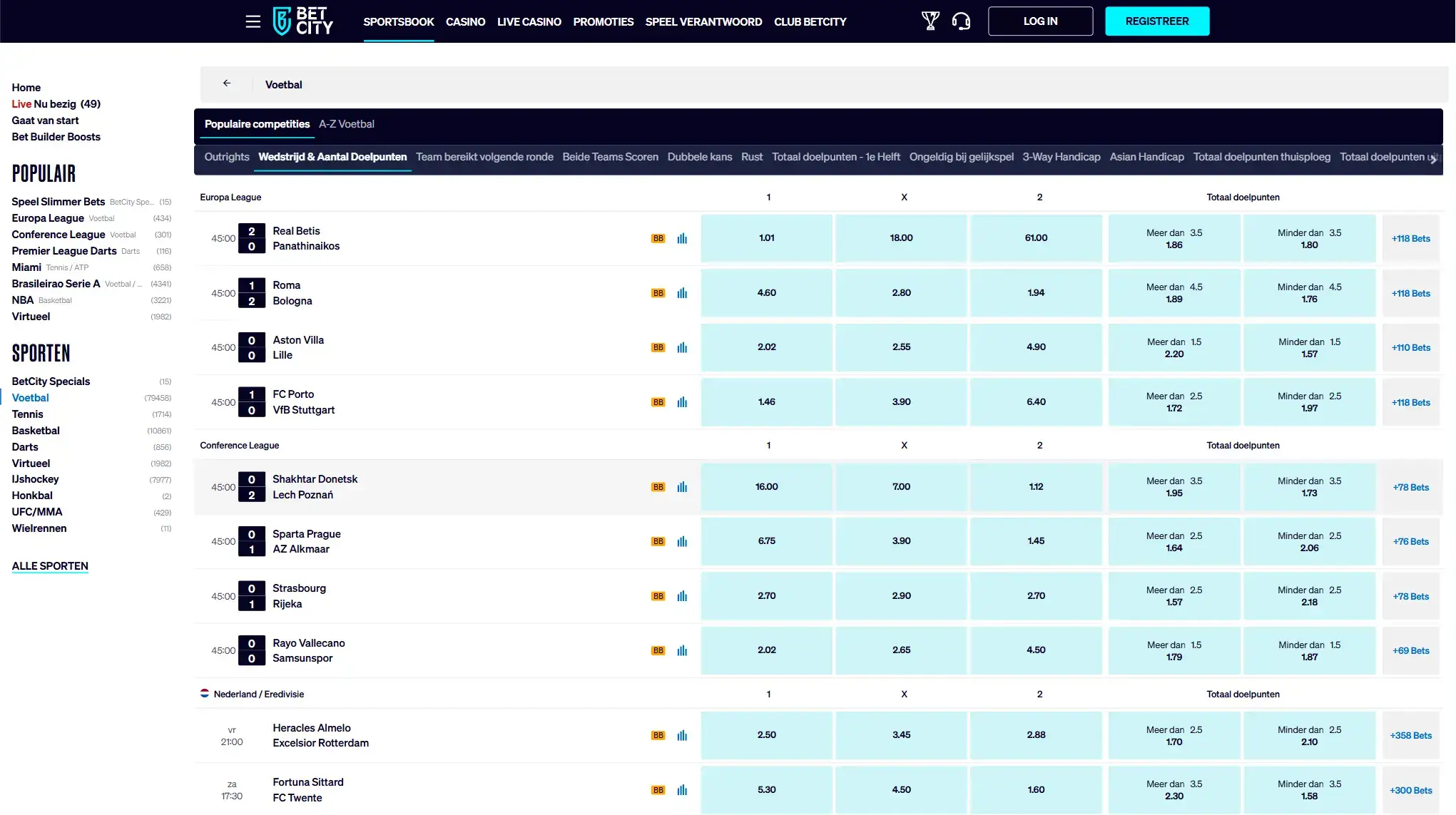This screenshot has width=1456, height=815.
Task: Open Virtueel in Sporten list
Action: click(x=31, y=463)
